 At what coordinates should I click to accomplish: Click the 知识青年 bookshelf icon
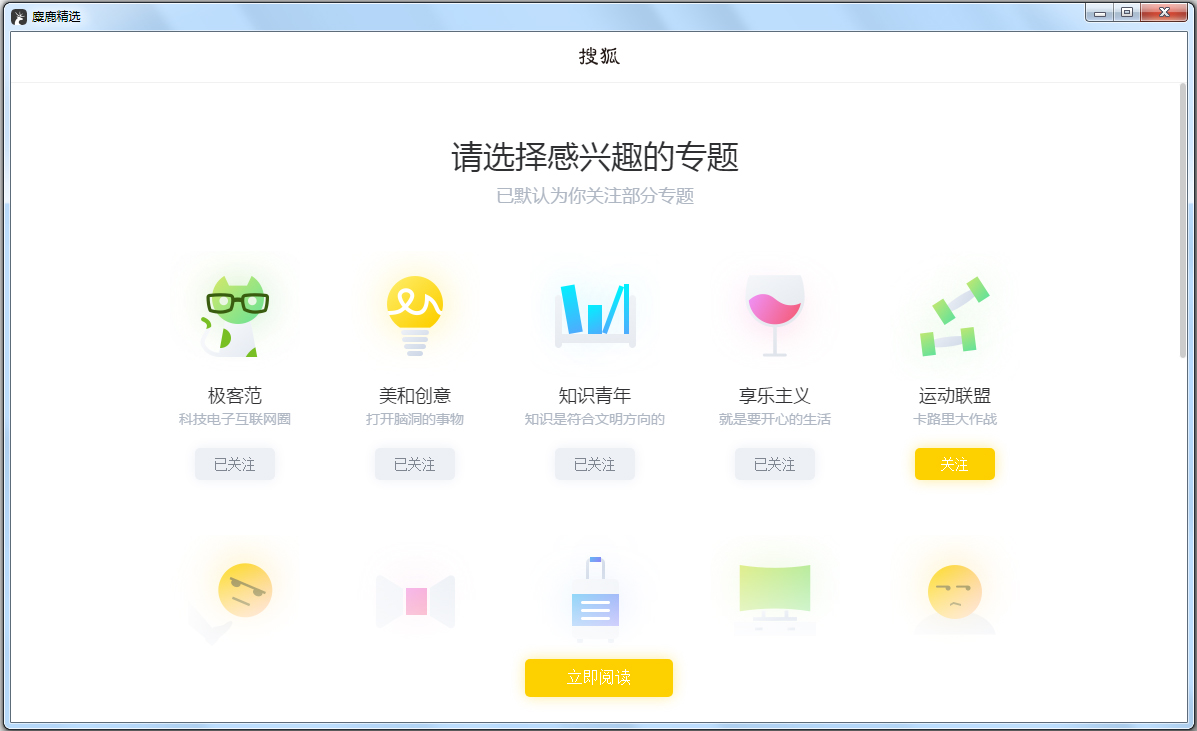[595, 315]
